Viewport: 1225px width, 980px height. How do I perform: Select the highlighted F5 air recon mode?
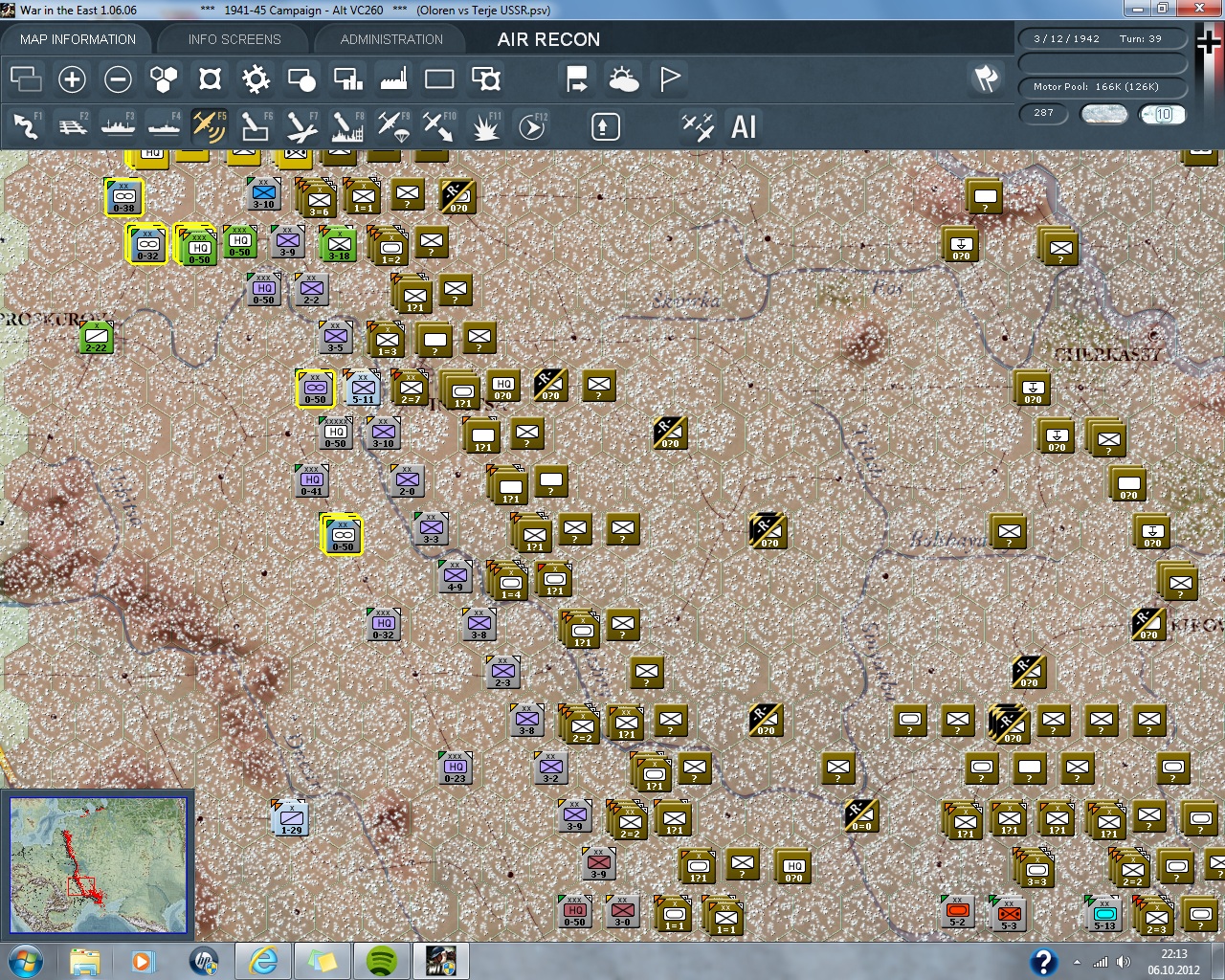coord(210,126)
